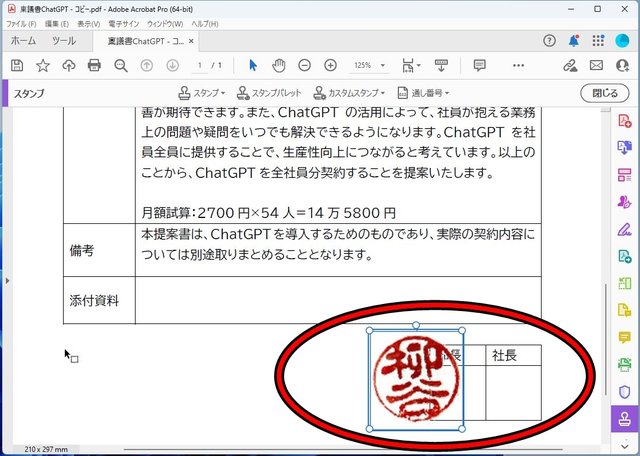Zoom in with the plus icon

(x=330, y=65)
